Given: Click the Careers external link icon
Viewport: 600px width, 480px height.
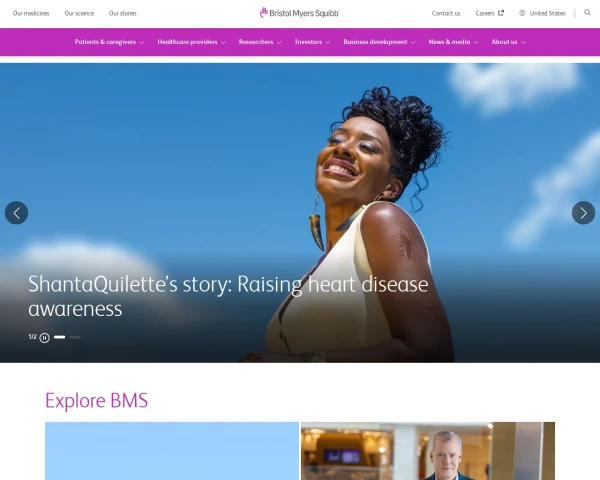Looking at the screenshot, I should coord(501,13).
